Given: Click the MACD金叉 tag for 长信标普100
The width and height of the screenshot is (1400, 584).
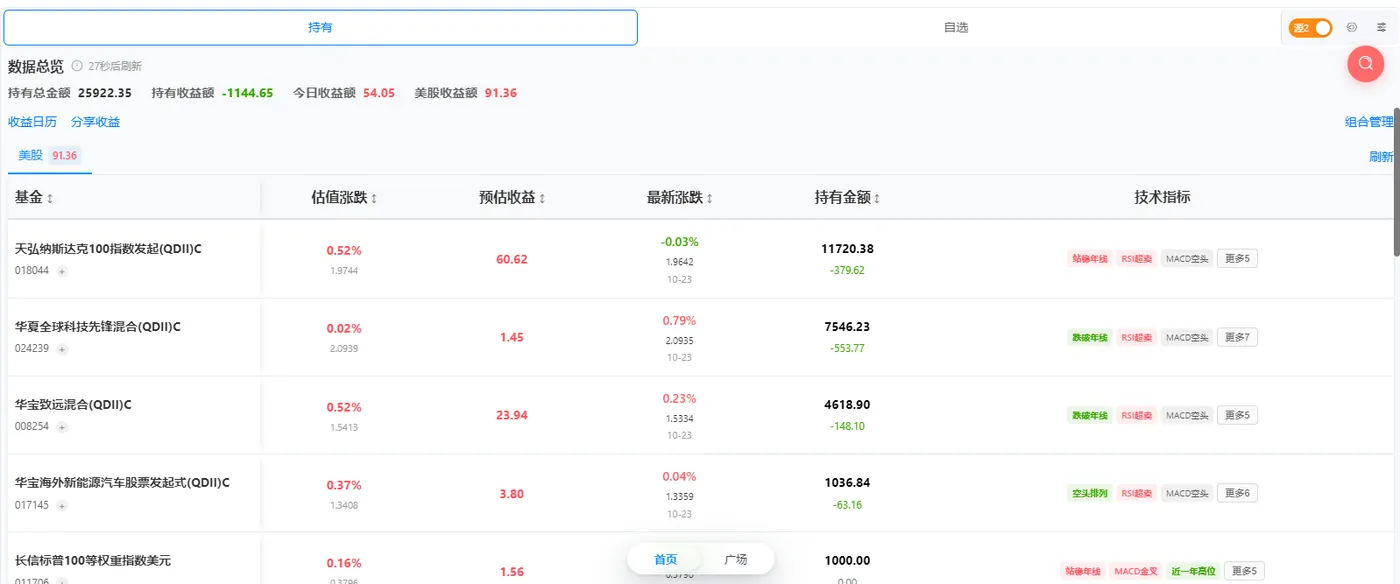Looking at the screenshot, I should [x=1136, y=571].
